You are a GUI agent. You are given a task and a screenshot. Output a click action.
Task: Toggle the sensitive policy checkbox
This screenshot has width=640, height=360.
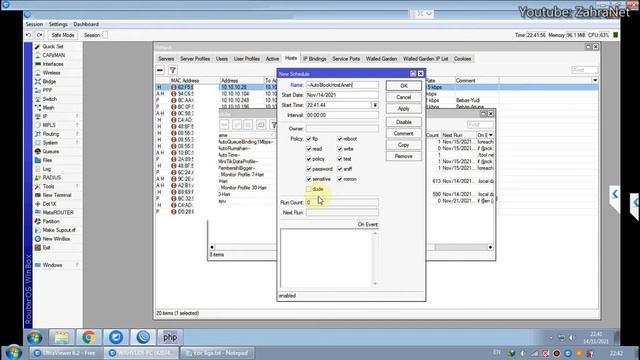pyautogui.click(x=309, y=179)
